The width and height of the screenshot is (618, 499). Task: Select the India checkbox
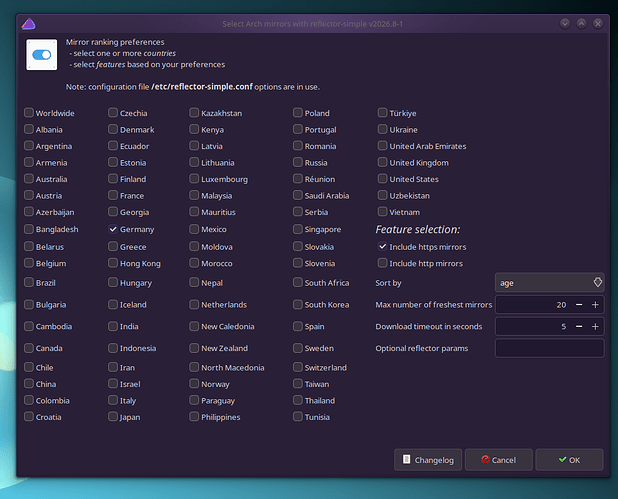[x=113, y=326]
